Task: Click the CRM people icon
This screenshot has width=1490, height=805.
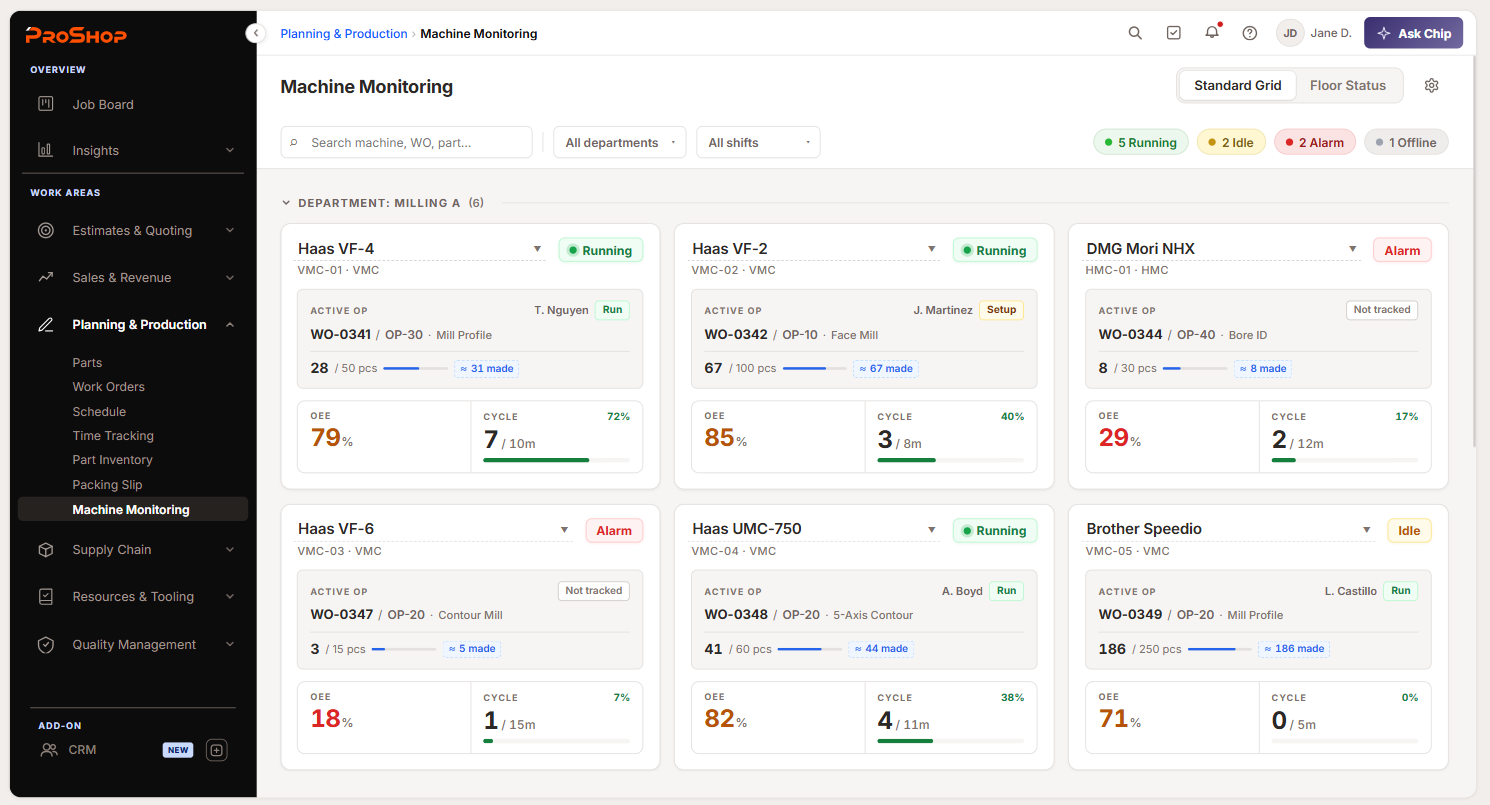Action: coord(48,749)
